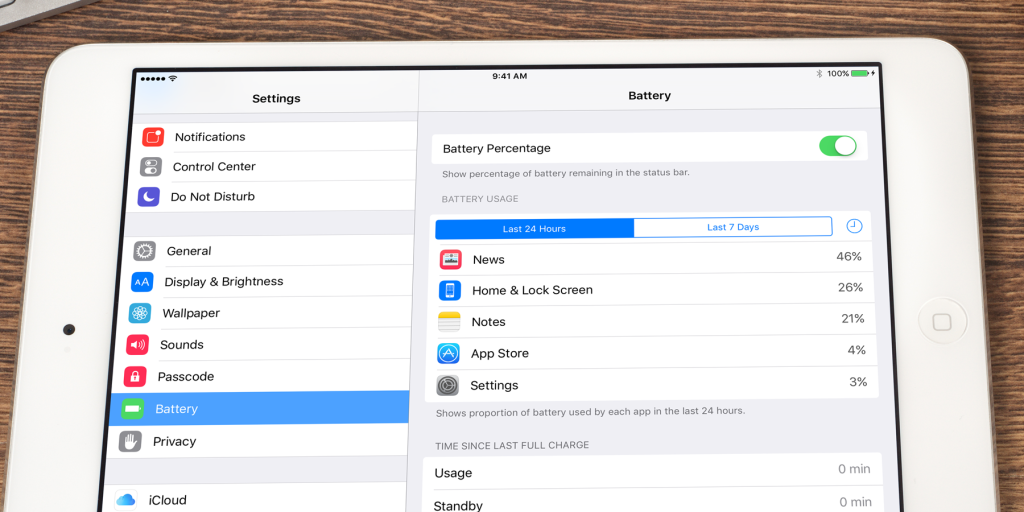Viewport: 1024px width, 512px height.
Task: Tap the Notes label in battery usage
Action: [488, 322]
